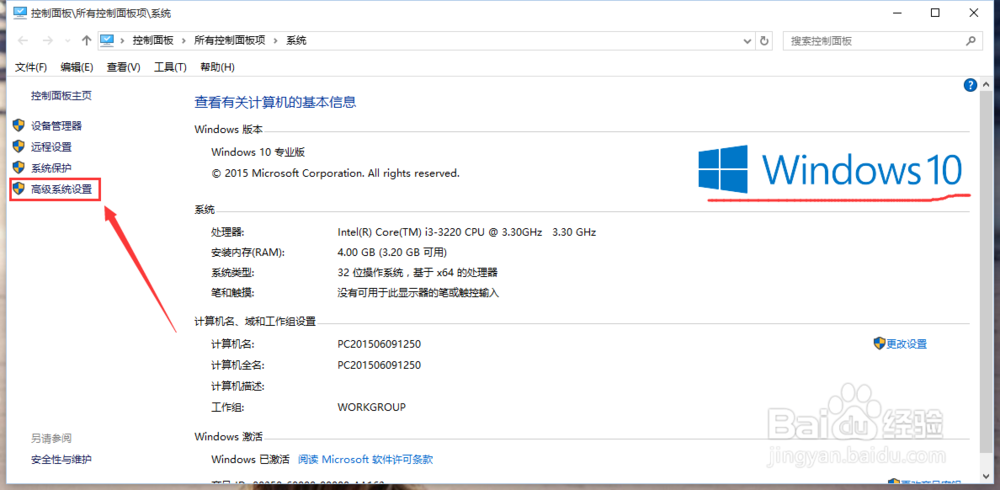The image size is (1000, 490).
Task: Open the 帮助(H) menu
Action: [x=217, y=67]
